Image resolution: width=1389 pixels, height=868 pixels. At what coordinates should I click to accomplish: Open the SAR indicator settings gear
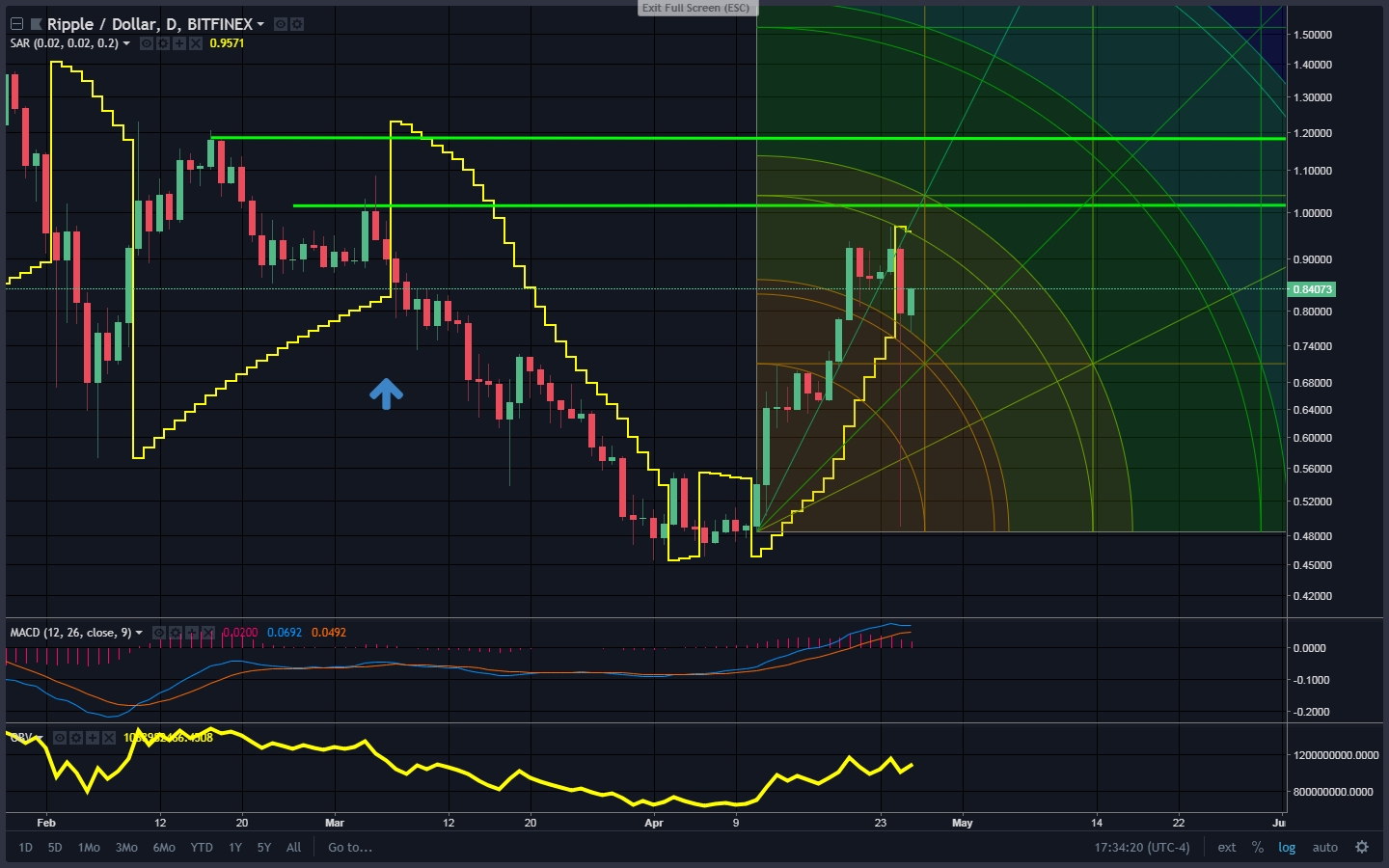pyautogui.click(x=163, y=43)
